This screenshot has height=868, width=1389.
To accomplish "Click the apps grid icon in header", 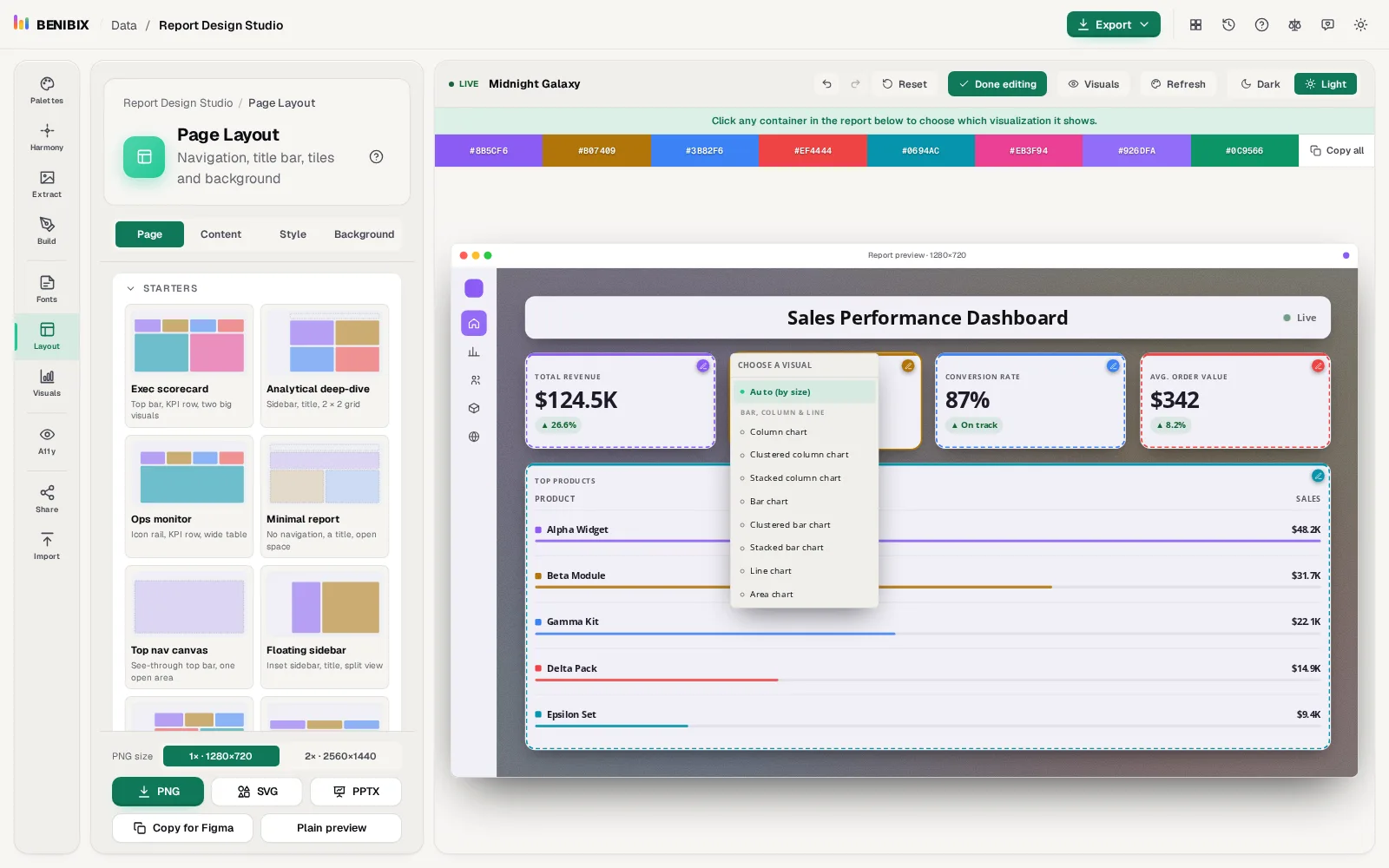I will [x=1195, y=25].
